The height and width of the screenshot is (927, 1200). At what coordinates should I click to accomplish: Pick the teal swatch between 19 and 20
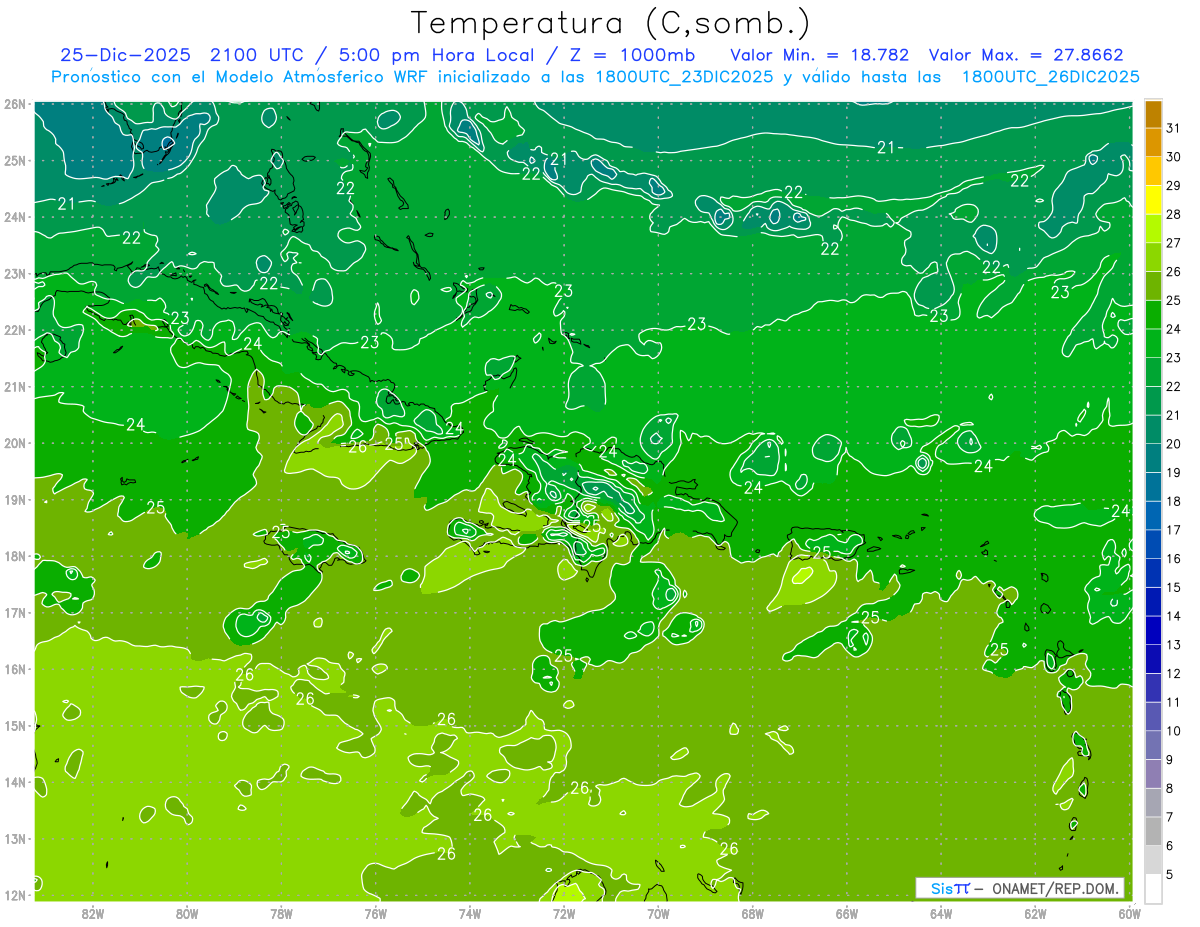tap(1153, 458)
